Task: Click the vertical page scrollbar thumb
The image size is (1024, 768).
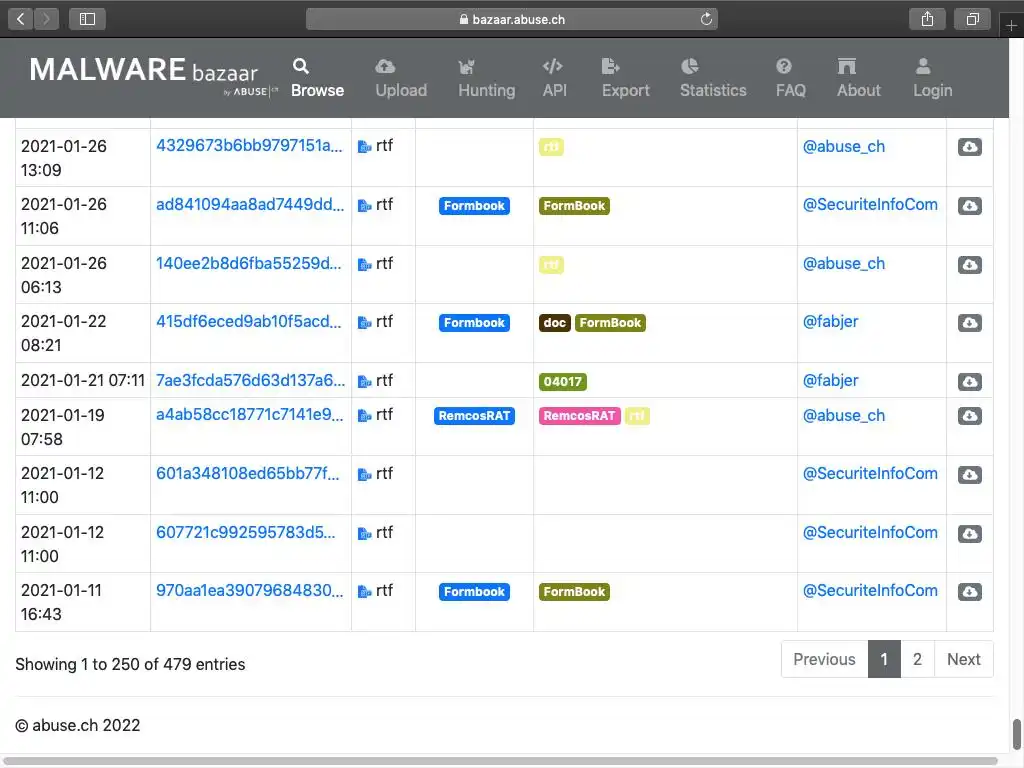Action: coord(1016,734)
